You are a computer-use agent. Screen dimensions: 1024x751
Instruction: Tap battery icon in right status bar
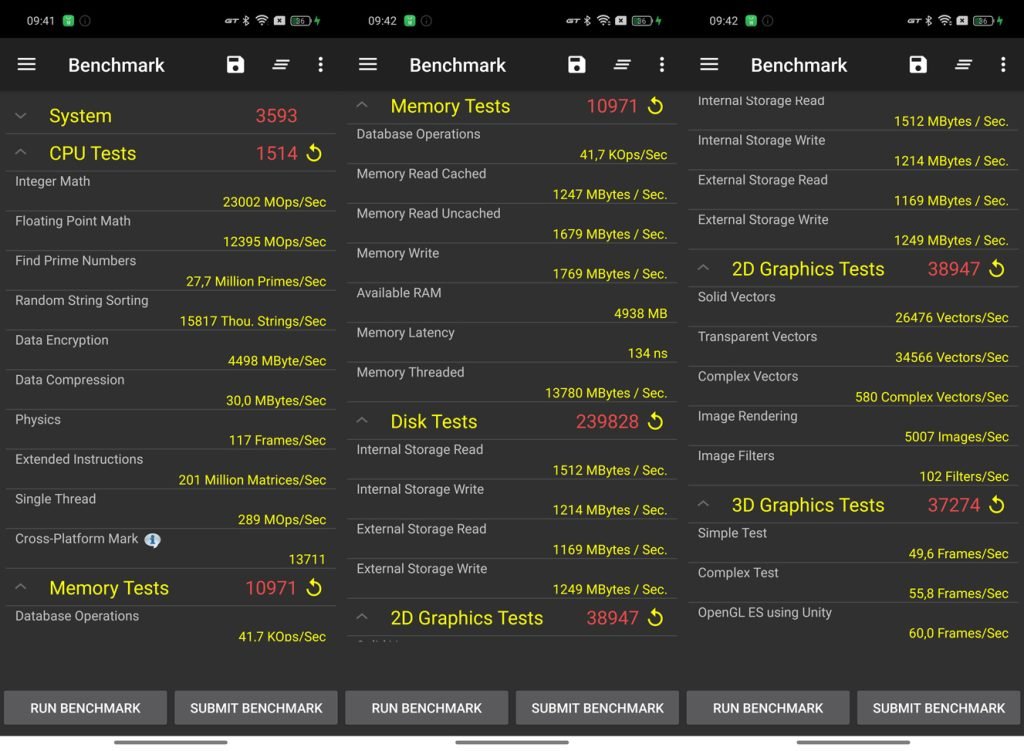[x=984, y=20]
